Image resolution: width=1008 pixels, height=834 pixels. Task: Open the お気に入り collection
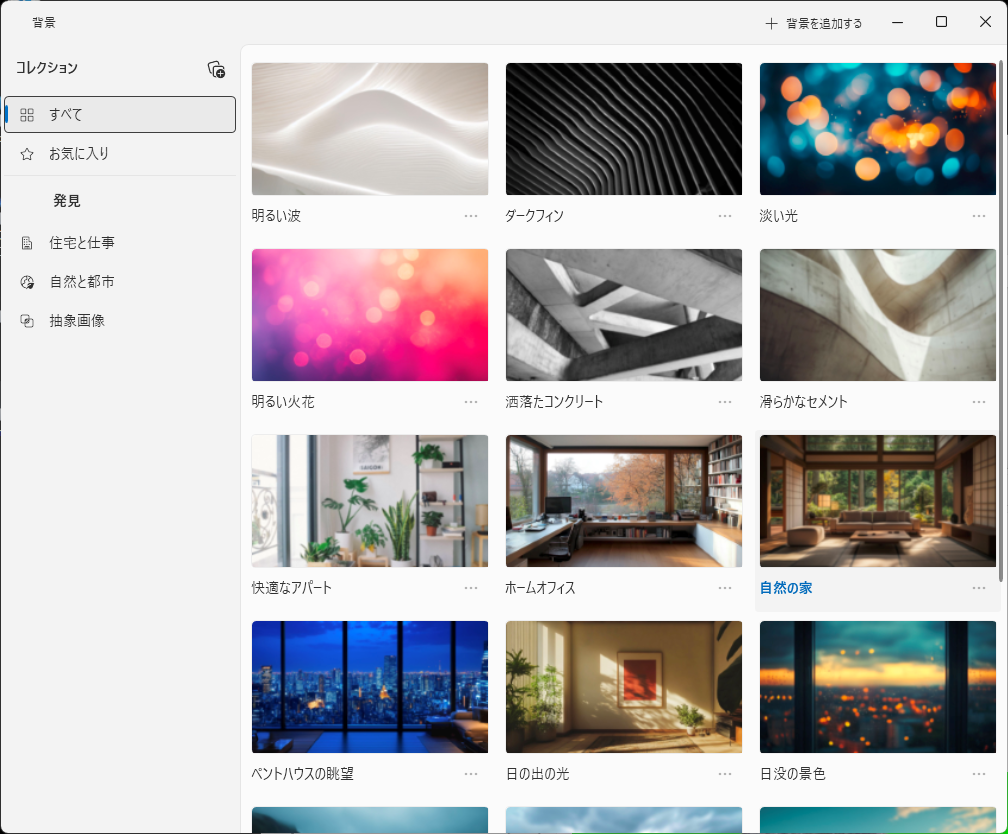120,154
